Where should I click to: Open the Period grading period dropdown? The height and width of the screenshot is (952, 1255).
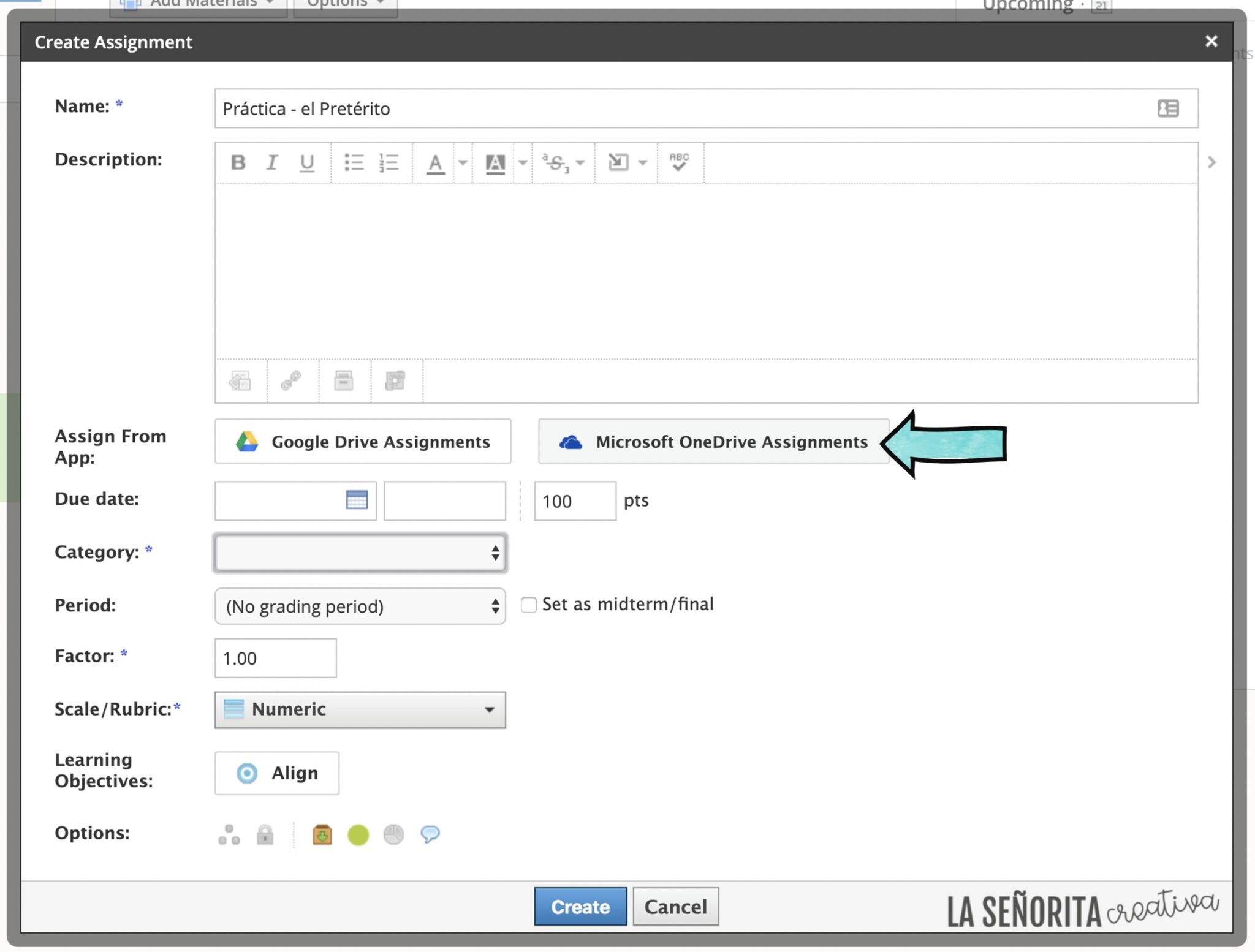pos(360,606)
